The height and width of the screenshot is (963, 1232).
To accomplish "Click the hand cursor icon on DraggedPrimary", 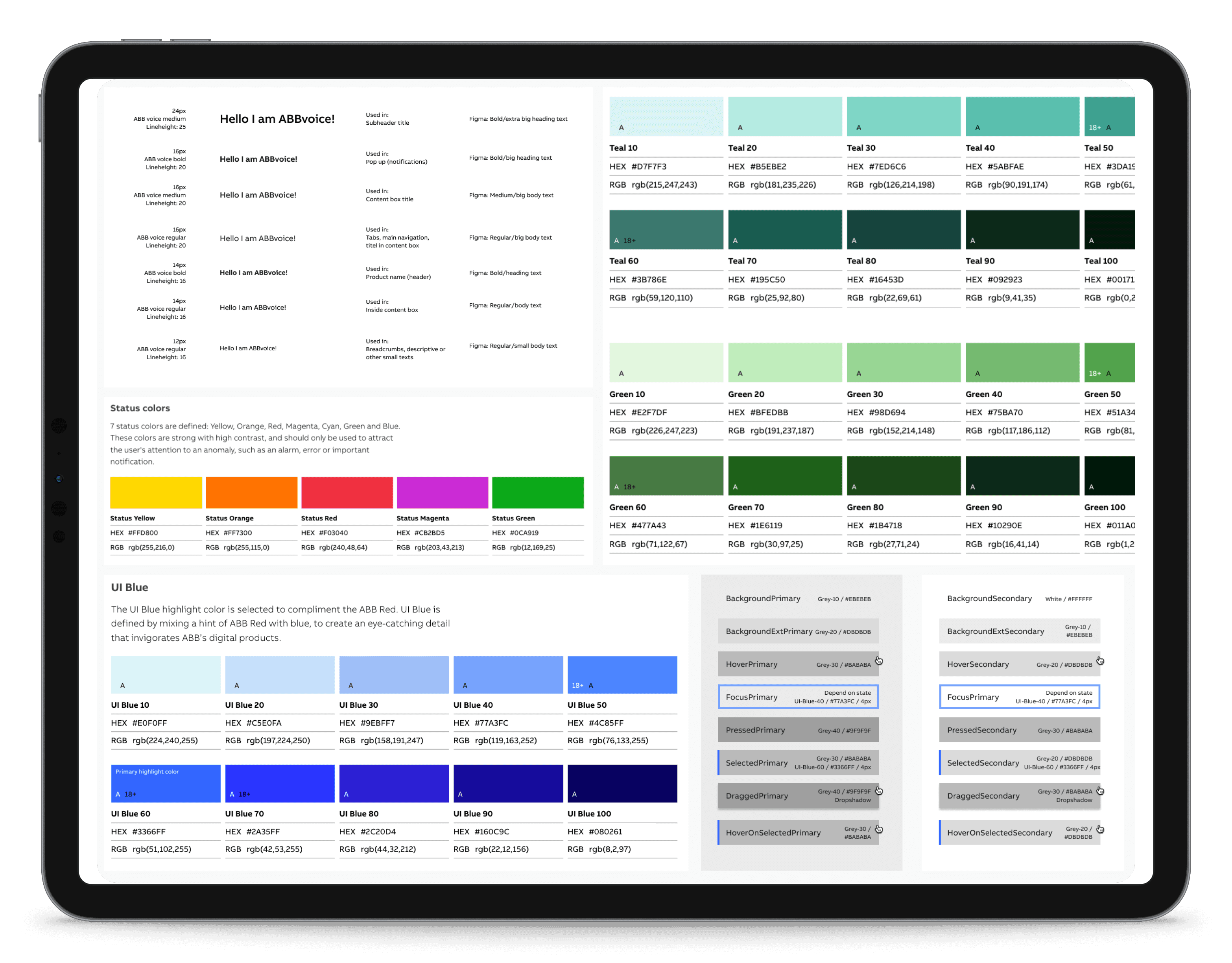I will coord(879,791).
